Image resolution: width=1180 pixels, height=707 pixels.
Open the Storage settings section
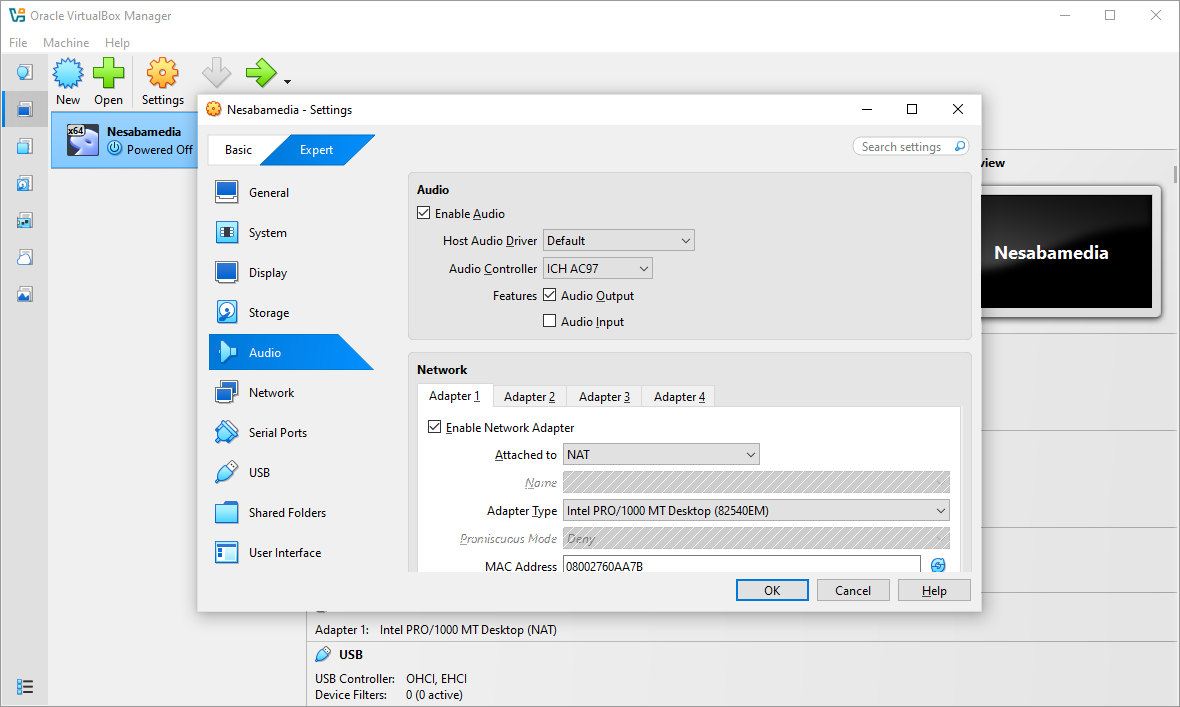(268, 313)
